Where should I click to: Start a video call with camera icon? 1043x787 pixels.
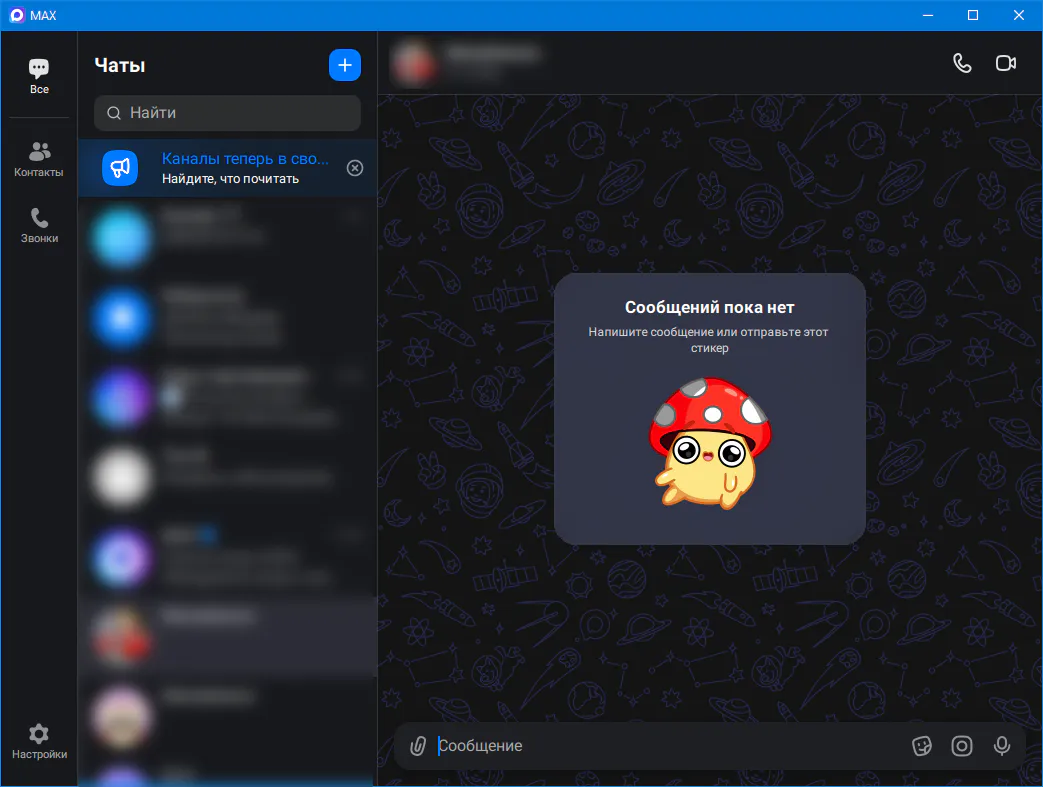[1005, 63]
